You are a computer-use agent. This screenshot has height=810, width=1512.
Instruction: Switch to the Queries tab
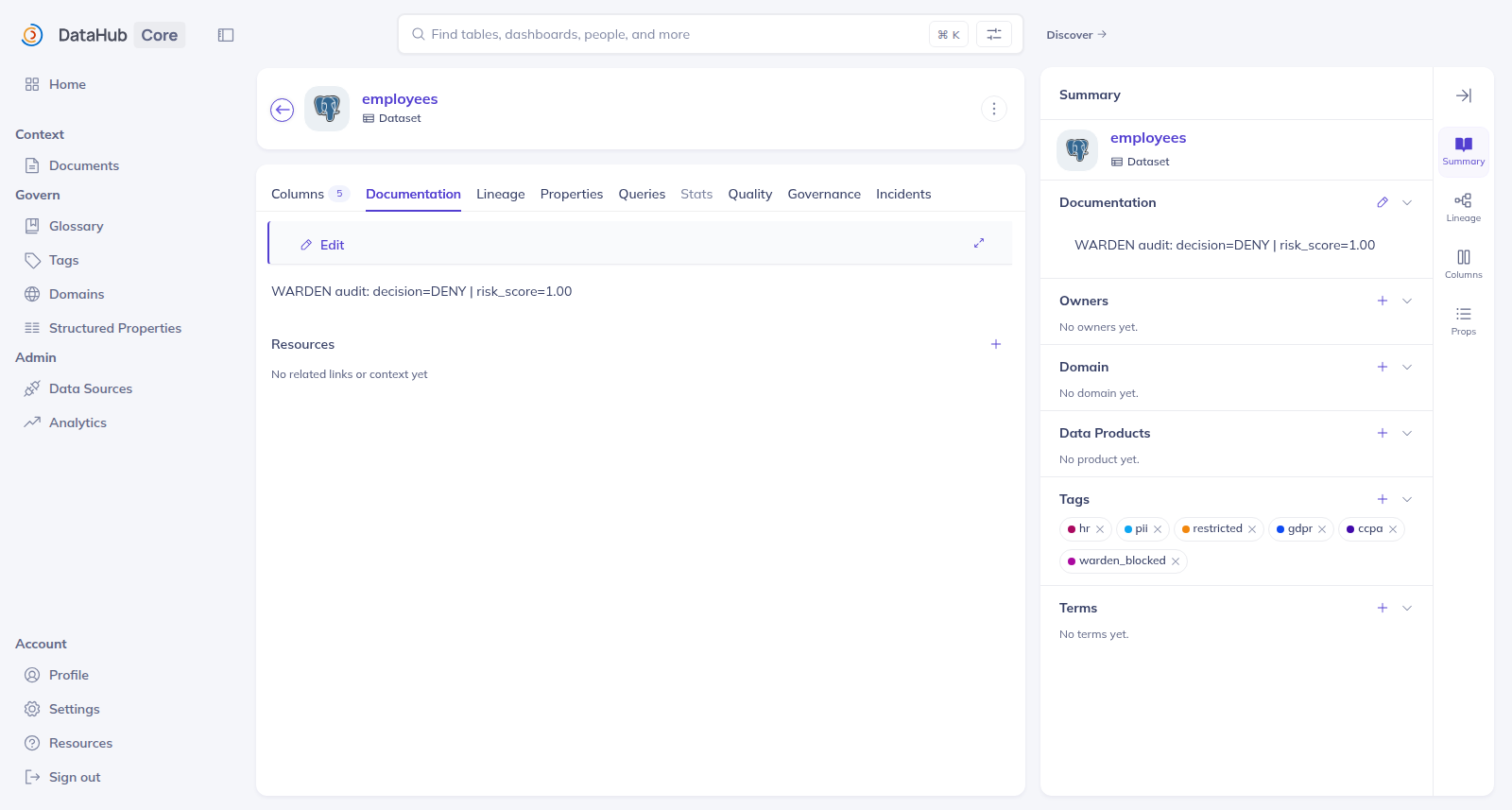click(x=642, y=194)
